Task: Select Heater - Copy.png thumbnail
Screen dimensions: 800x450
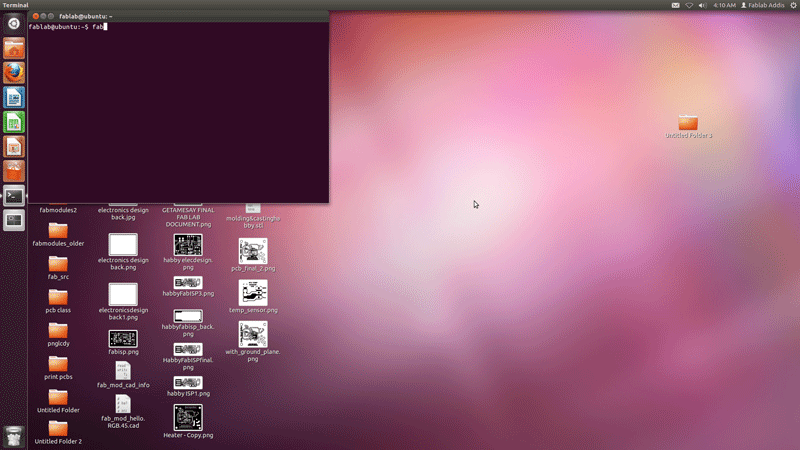Action: [188, 417]
